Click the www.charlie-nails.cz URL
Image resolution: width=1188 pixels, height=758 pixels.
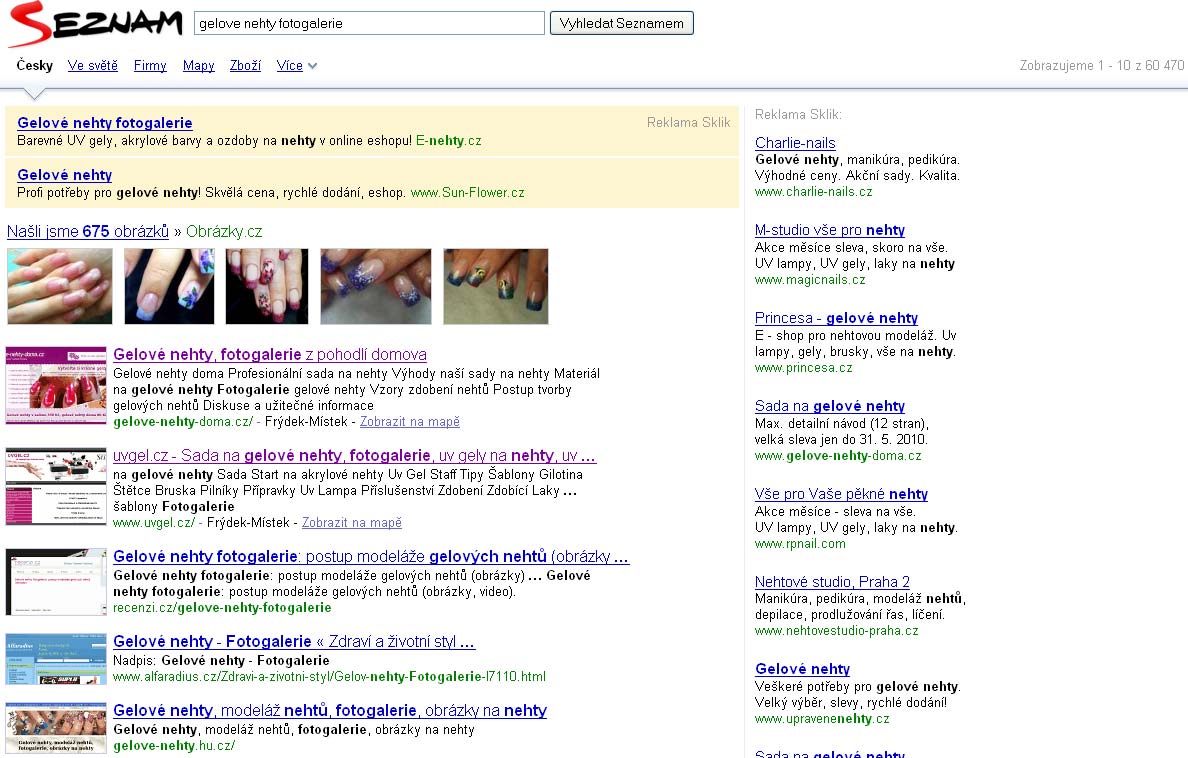[813, 192]
